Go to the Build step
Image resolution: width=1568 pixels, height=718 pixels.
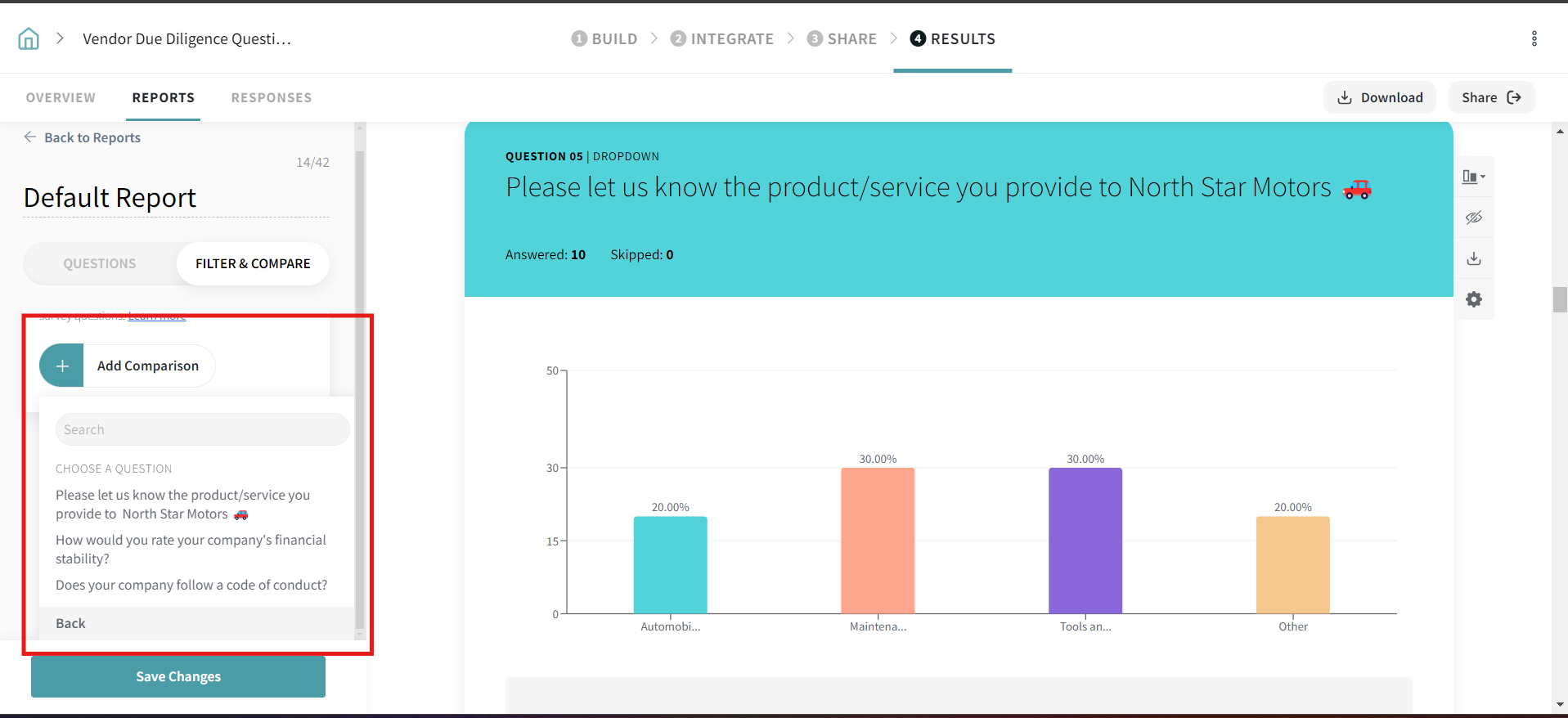pyautogui.click(x=604, y=38)
